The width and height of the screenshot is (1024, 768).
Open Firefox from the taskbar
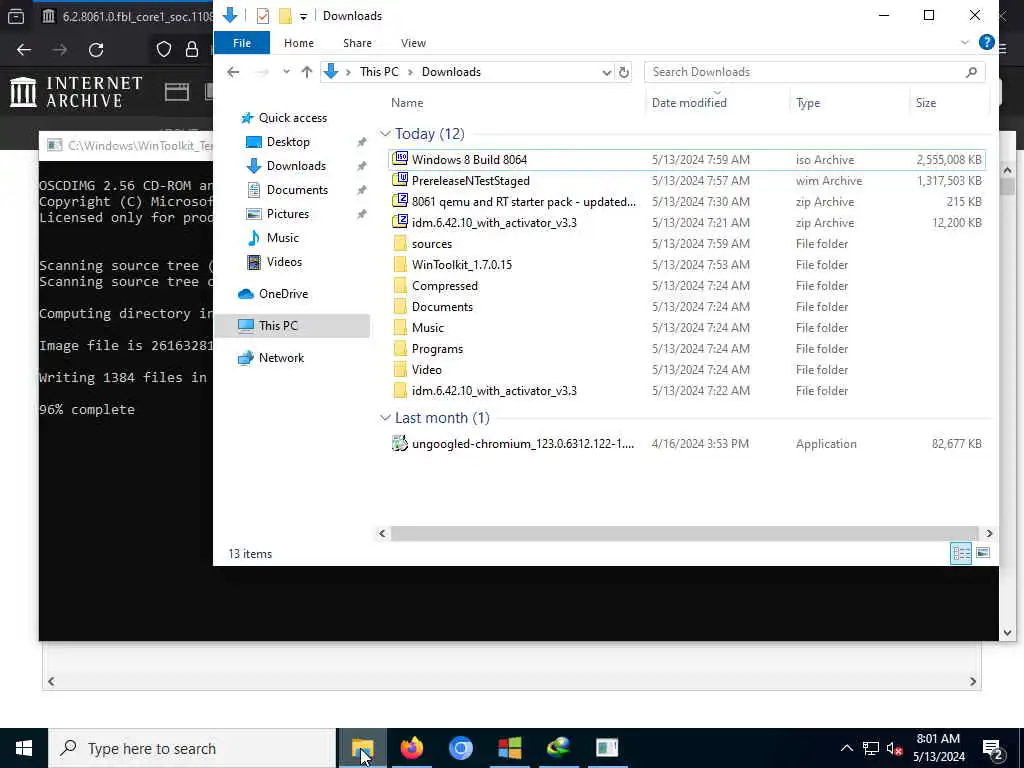tap(411, 748)
